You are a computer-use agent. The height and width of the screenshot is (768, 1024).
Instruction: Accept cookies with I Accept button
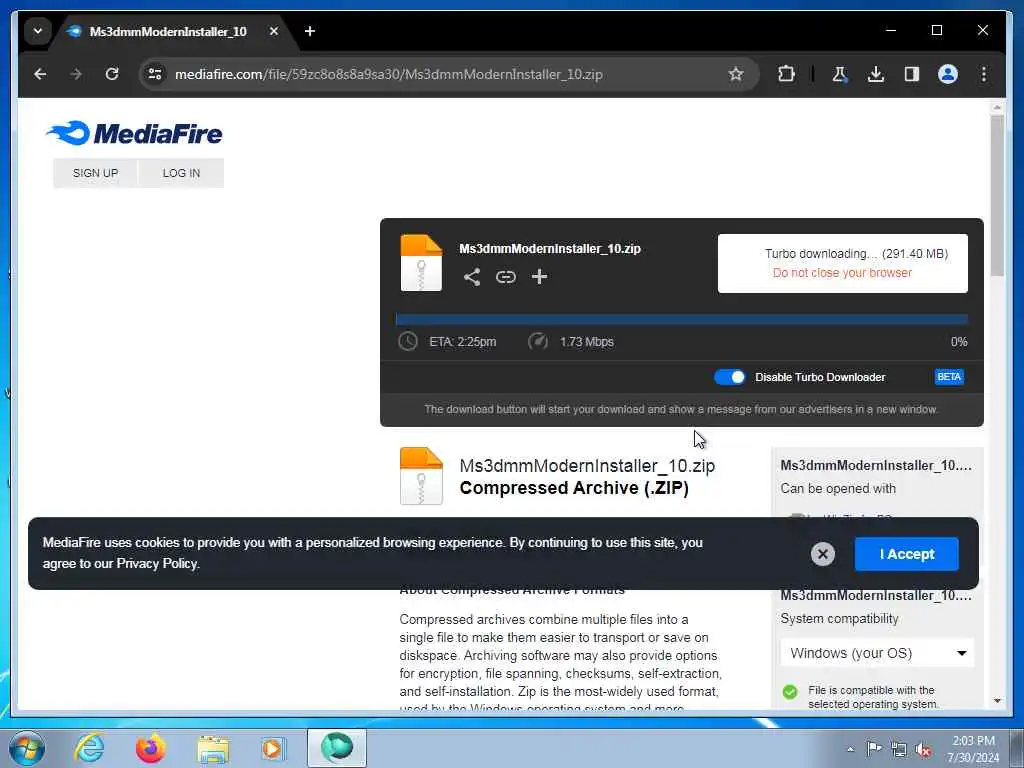(906, 554)
